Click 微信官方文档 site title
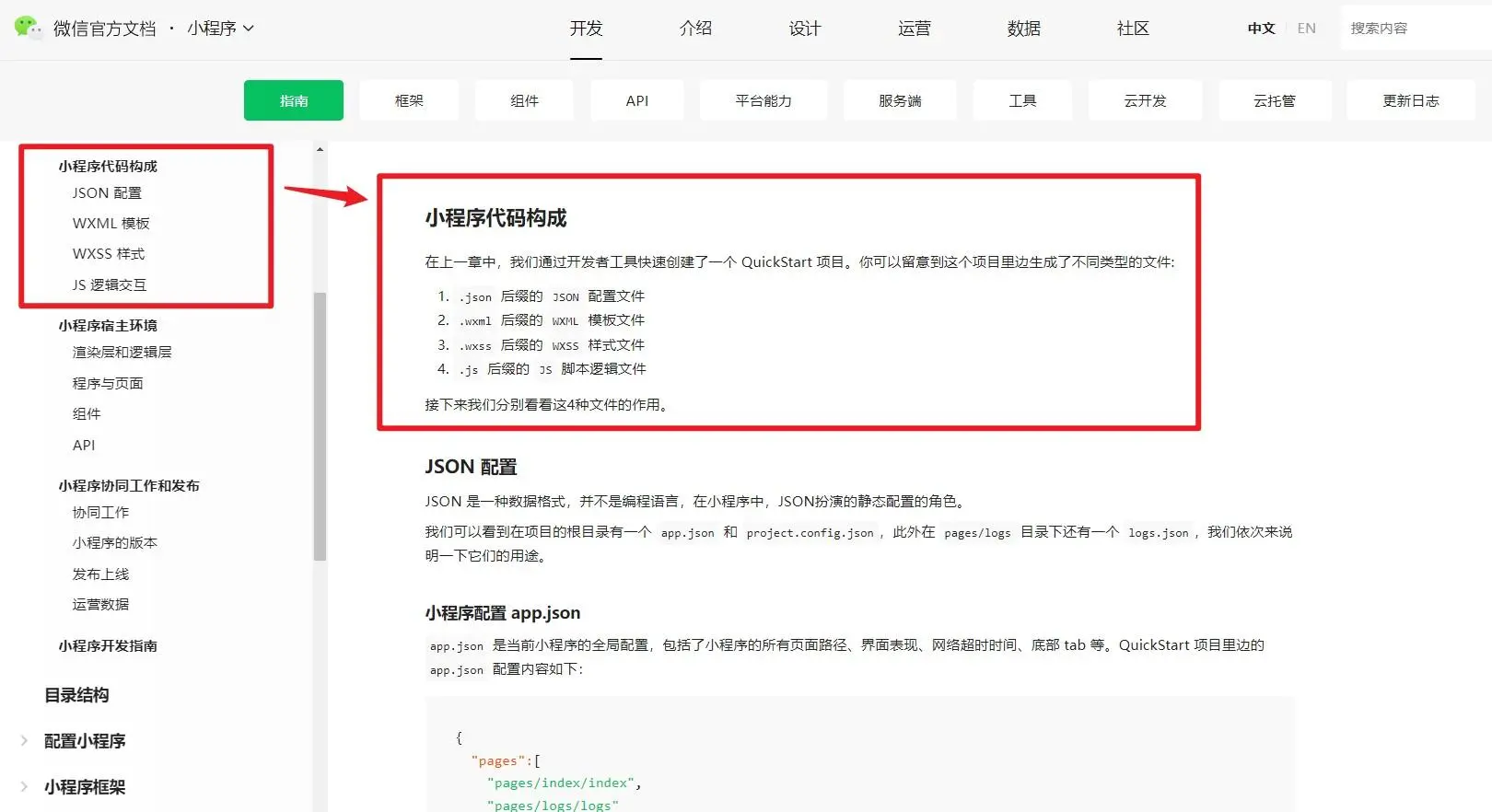The height and width of the screenshot is (812, 1492). [x=104, y=29]
